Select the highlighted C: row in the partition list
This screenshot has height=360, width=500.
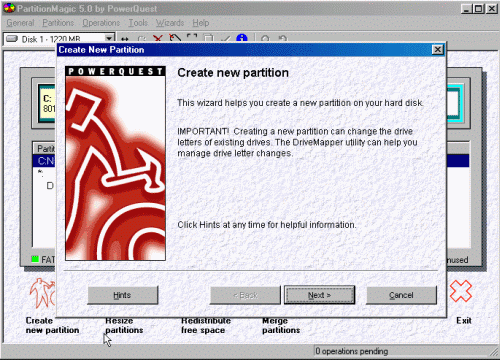44,161
